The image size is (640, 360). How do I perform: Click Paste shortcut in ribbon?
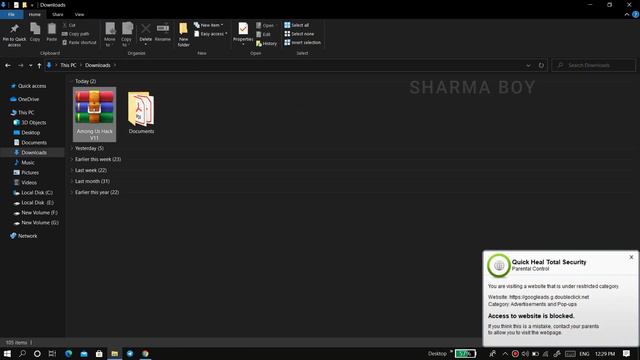click(x=79, y=42)
